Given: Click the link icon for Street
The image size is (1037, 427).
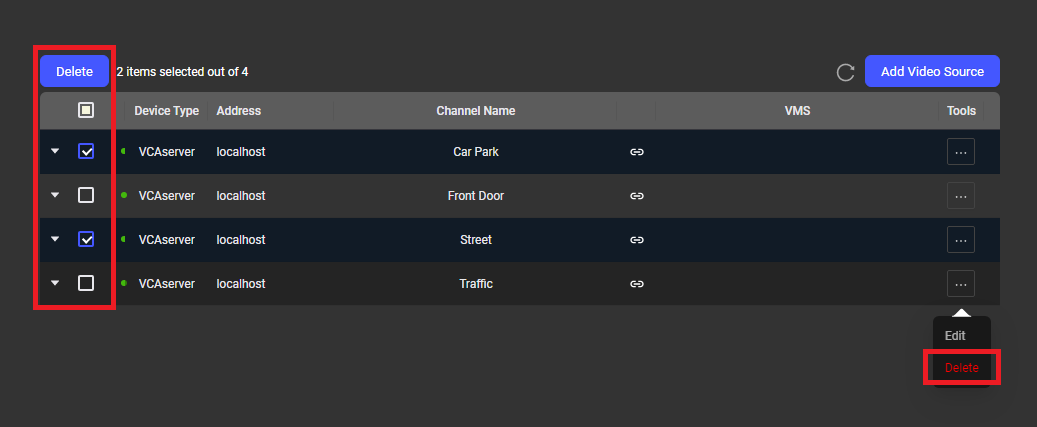Looking at the screenshot, I should point(636,240).
